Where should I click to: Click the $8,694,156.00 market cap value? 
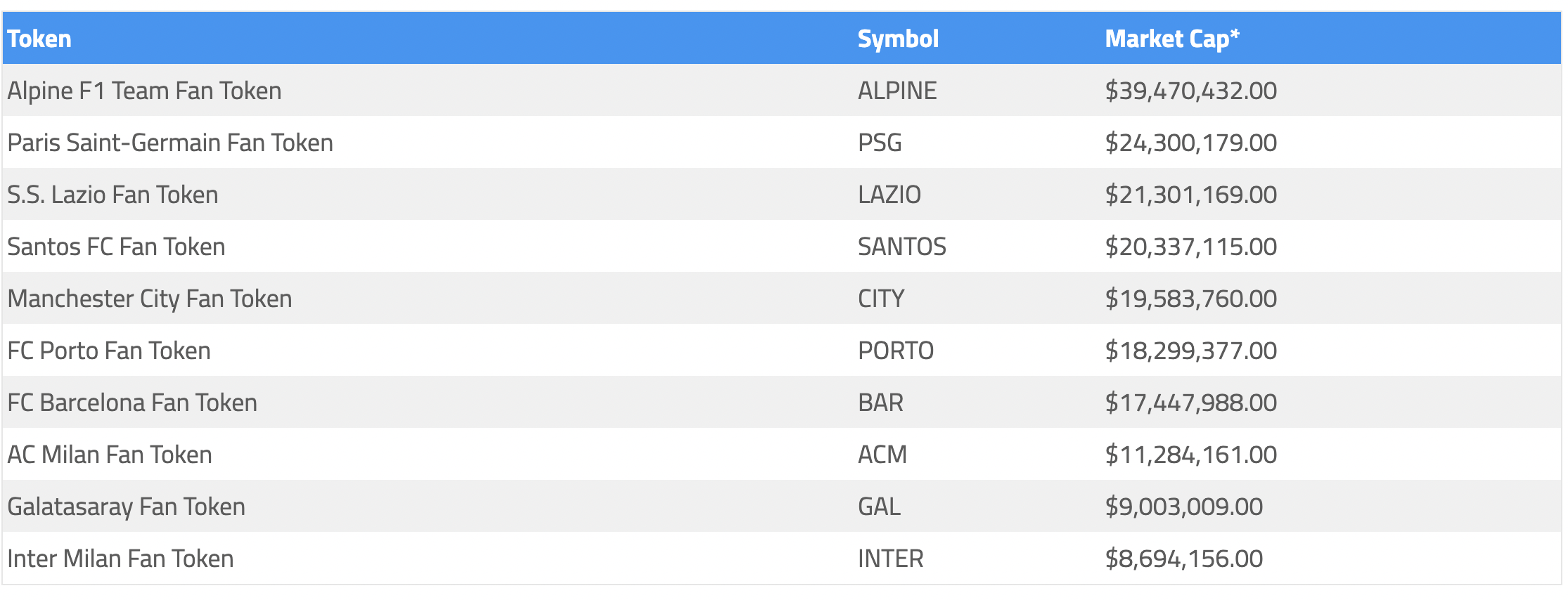pyautogui.click(x=1183, y=559)
